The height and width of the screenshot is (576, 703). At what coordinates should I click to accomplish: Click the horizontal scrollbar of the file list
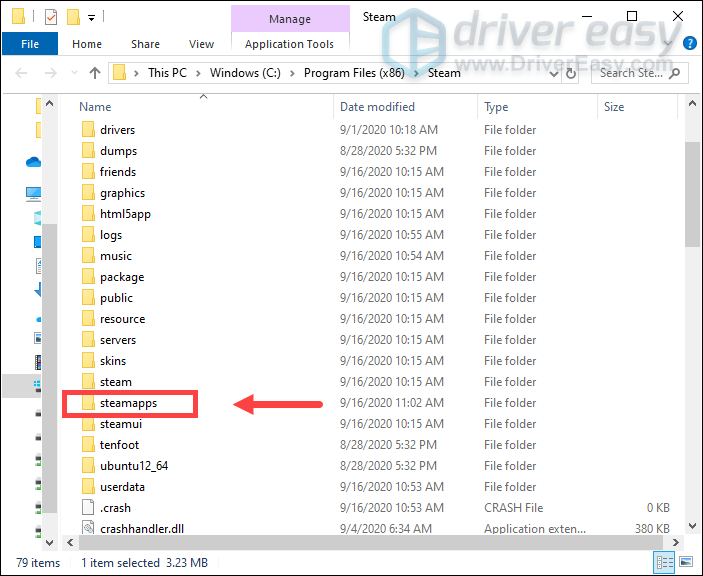coord(371,542)
